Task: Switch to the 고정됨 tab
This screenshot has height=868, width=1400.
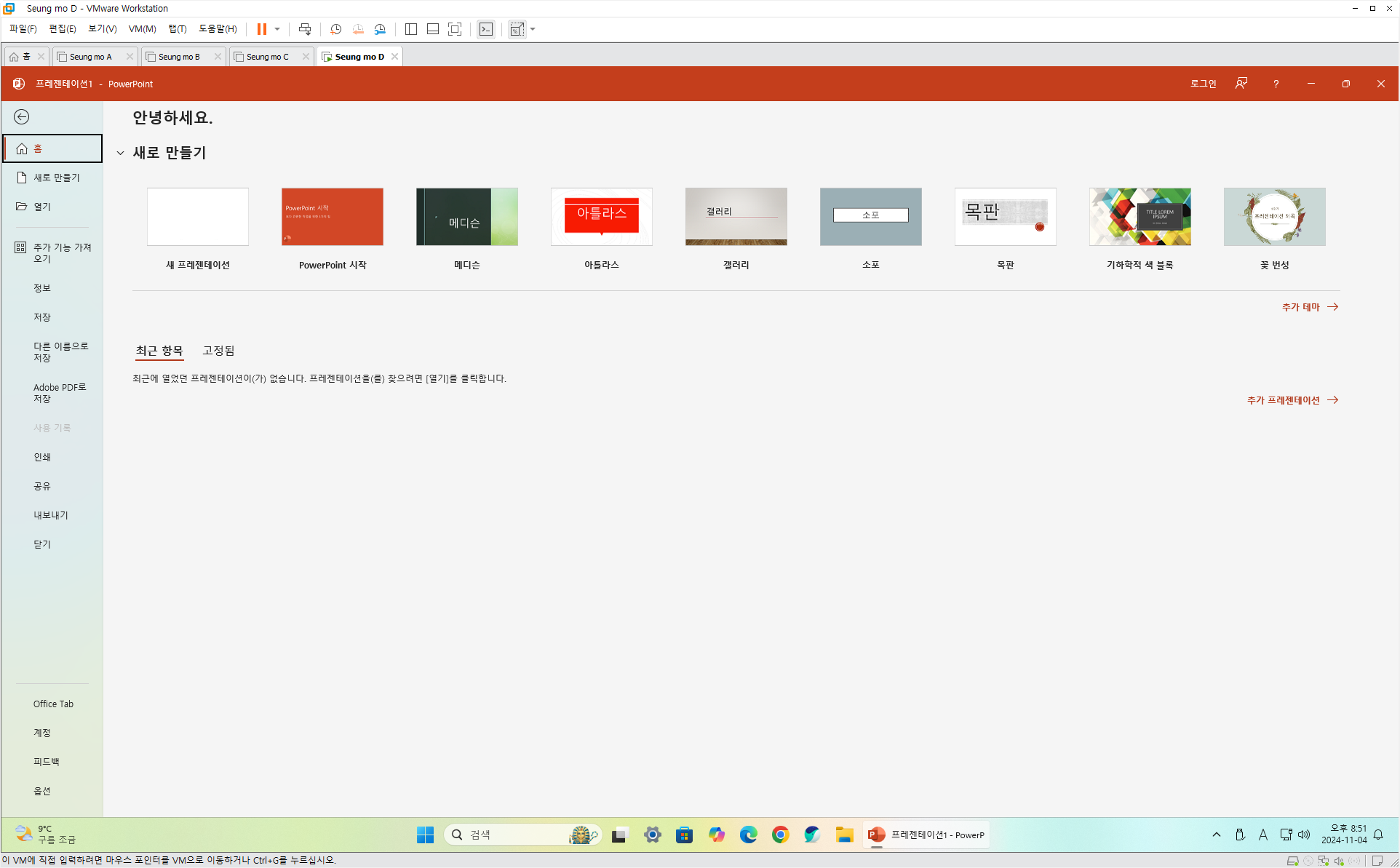Action: point(218,351)
